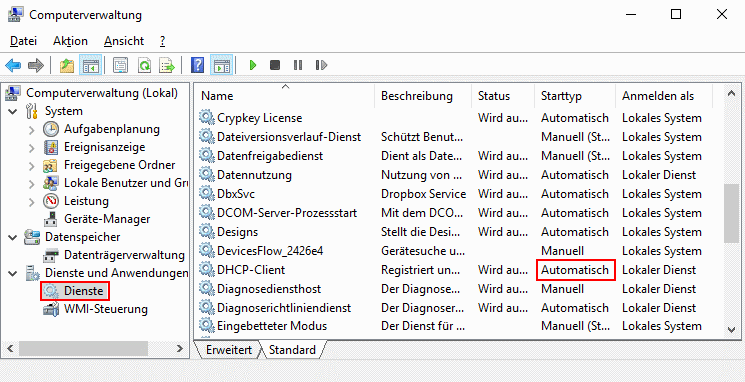Select Eingebetteter Modus service
This screenshot has width=745, height=382.
pos(272,326)
